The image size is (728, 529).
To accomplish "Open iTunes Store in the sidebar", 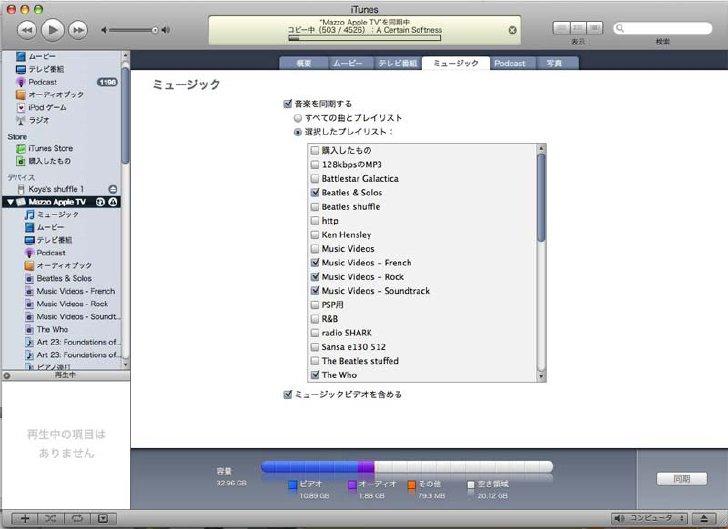I will click(45, 149).
